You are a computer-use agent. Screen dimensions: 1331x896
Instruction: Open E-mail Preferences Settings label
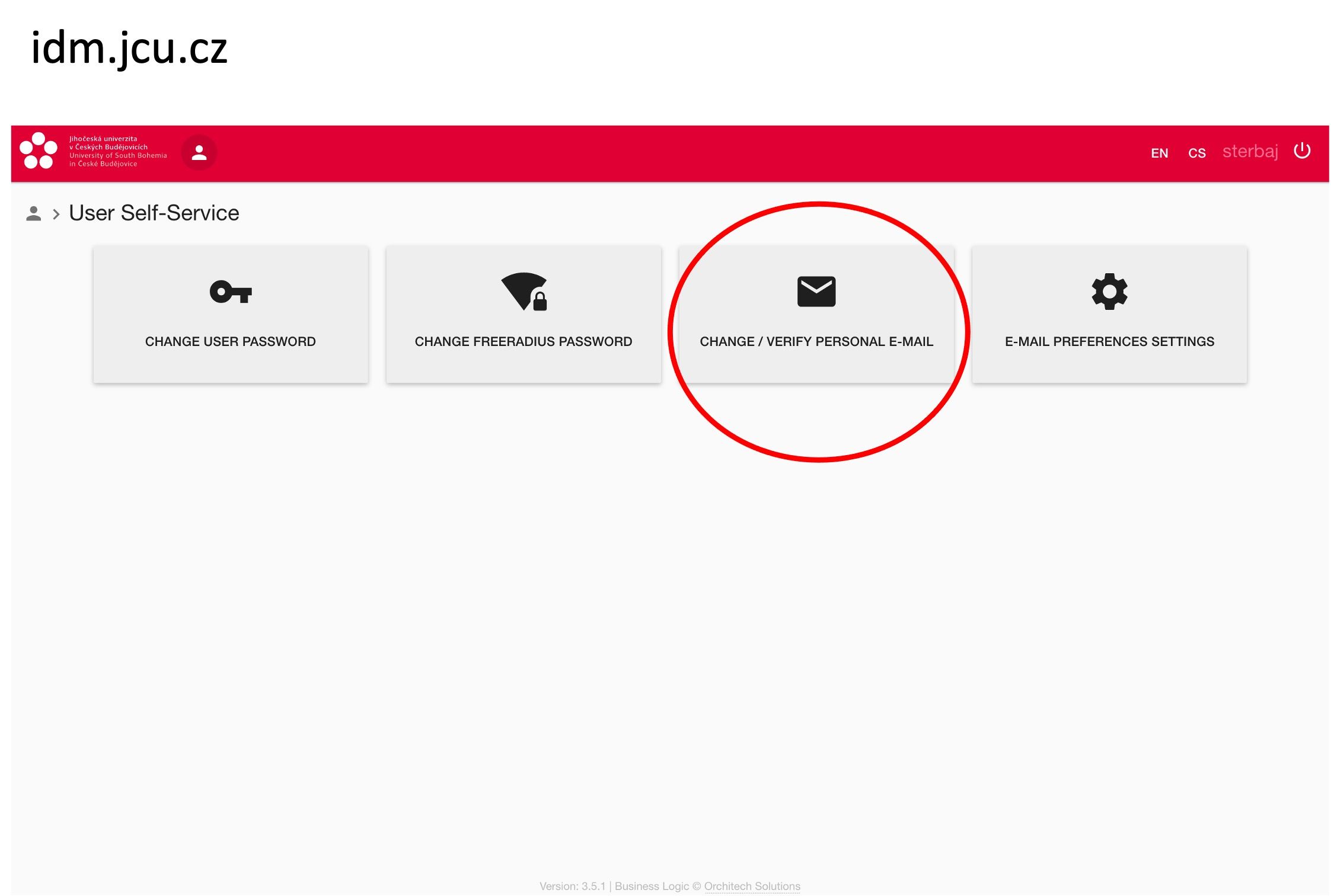click(x=1109, y=341)
